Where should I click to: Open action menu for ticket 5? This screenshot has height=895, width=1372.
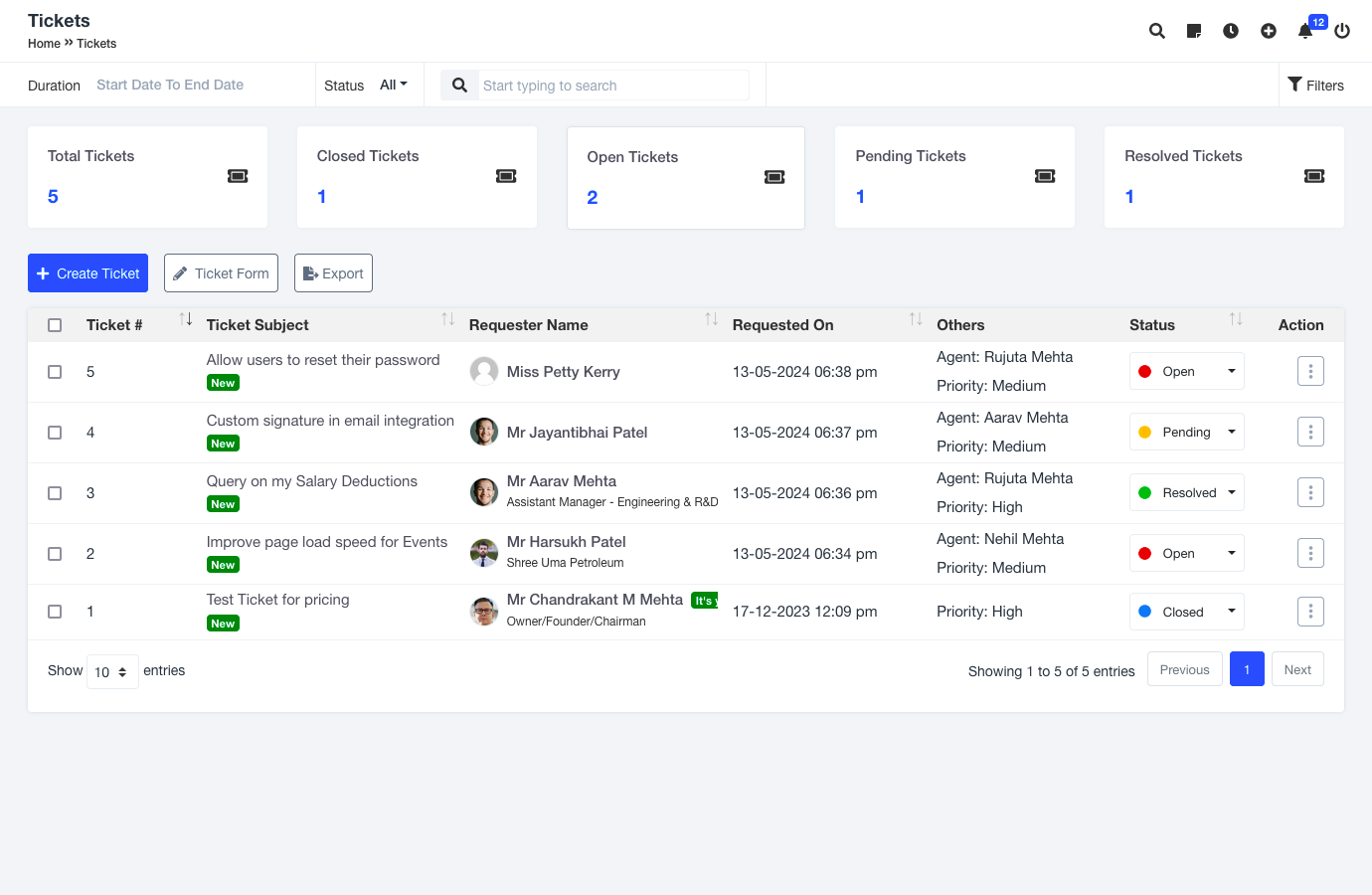tap(1310, 372)
